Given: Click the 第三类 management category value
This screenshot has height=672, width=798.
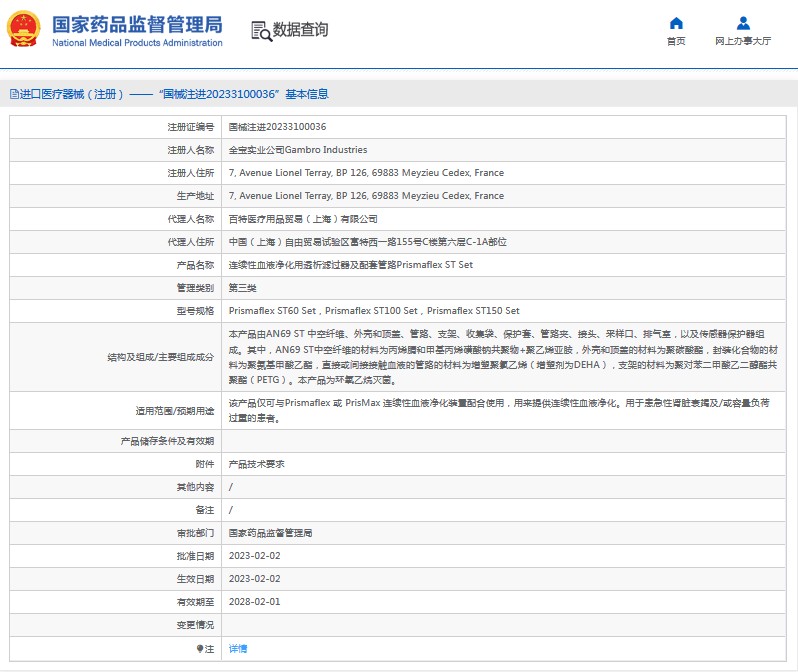Looking at the screenshot, I should 243,288.
